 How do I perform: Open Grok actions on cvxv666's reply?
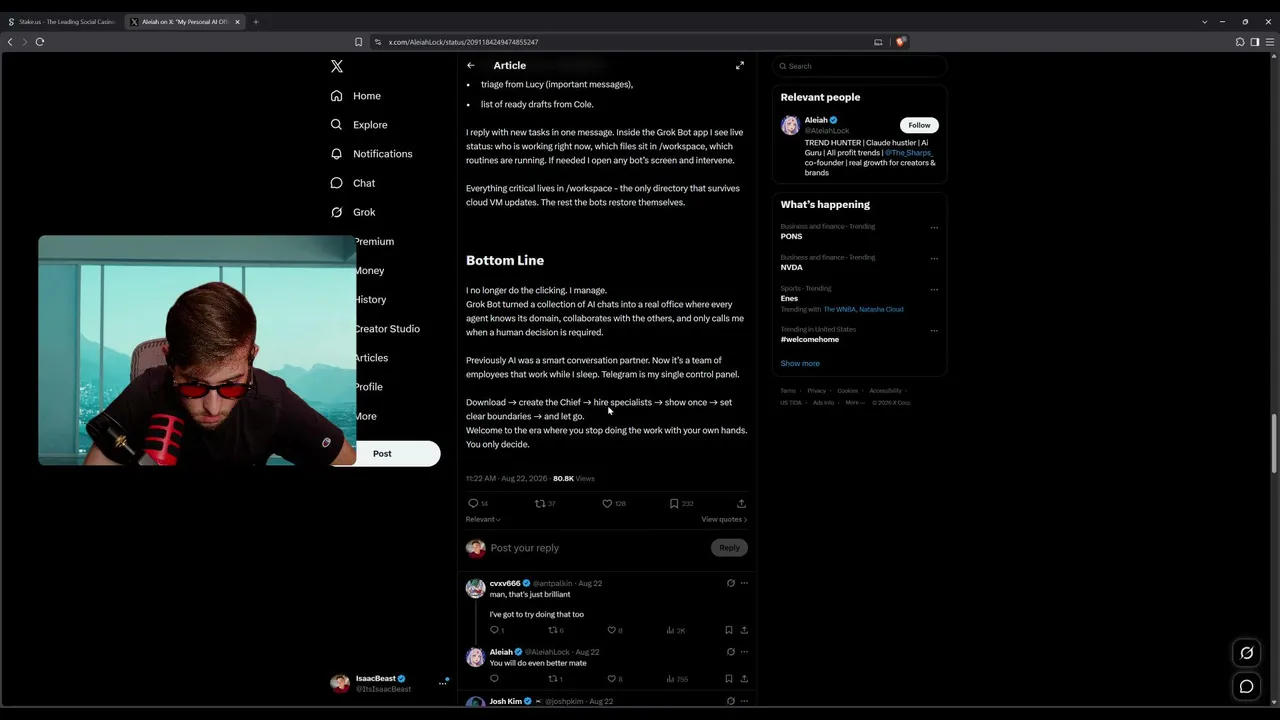pos(730,583)
